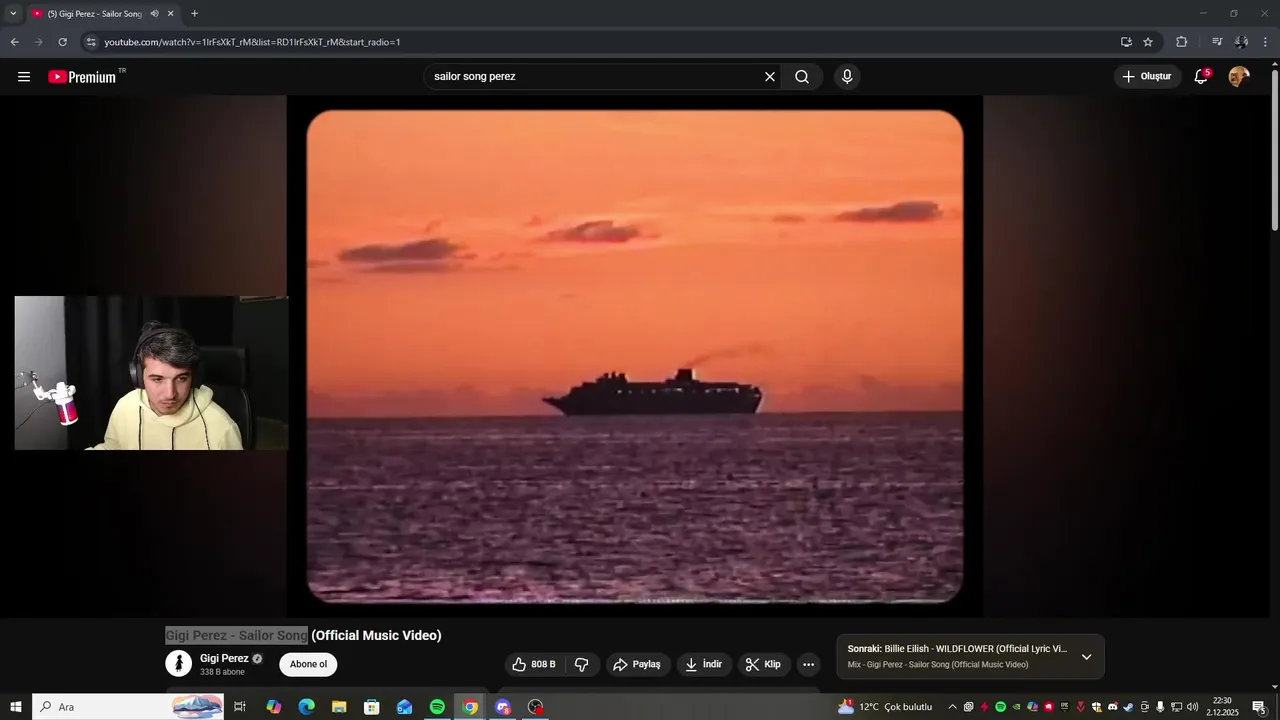The image size is (1280, 720).
Task: Open tab search dropdown arrow
Action: 13,14
